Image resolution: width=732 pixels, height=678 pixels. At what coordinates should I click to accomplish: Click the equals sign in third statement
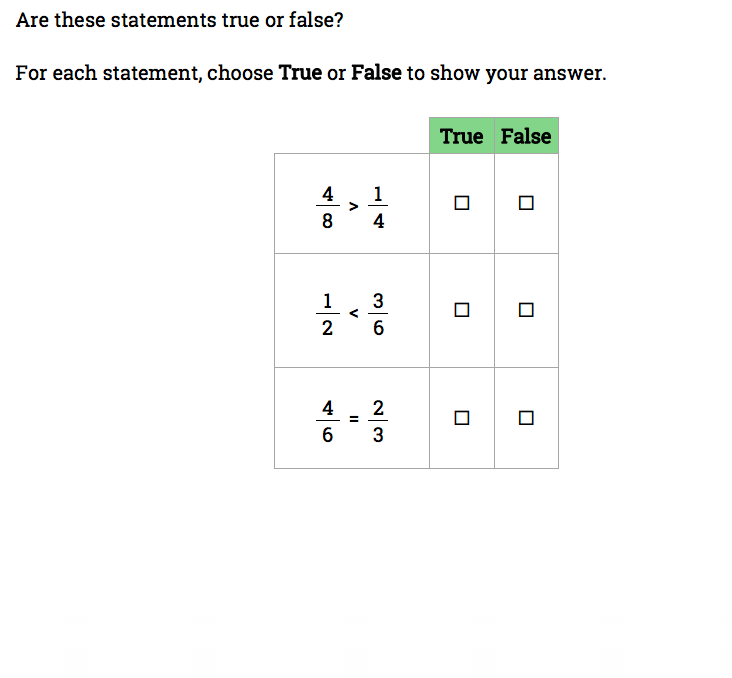click(x=353, y=420)
